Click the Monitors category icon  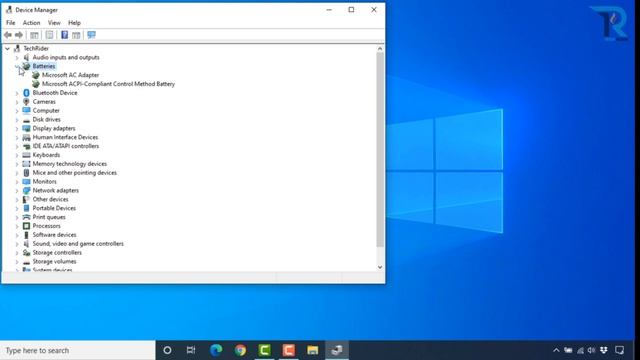click(x=27, y=182)
